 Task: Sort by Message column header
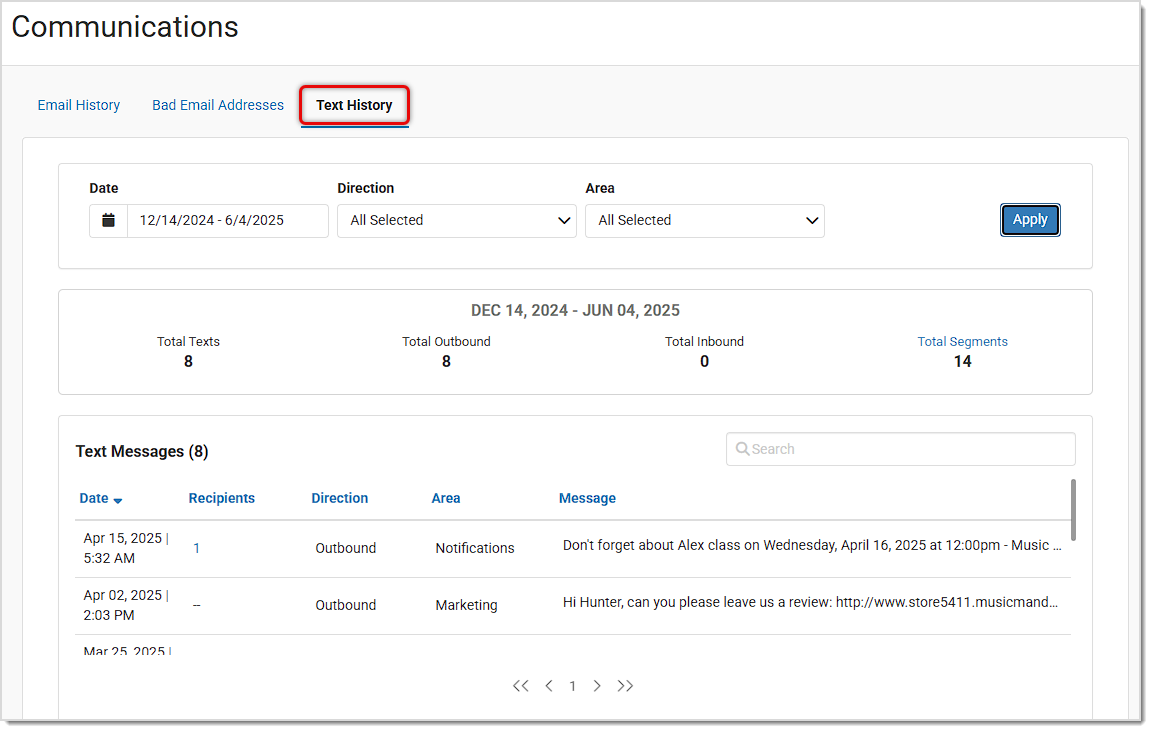tap(587, 498)
